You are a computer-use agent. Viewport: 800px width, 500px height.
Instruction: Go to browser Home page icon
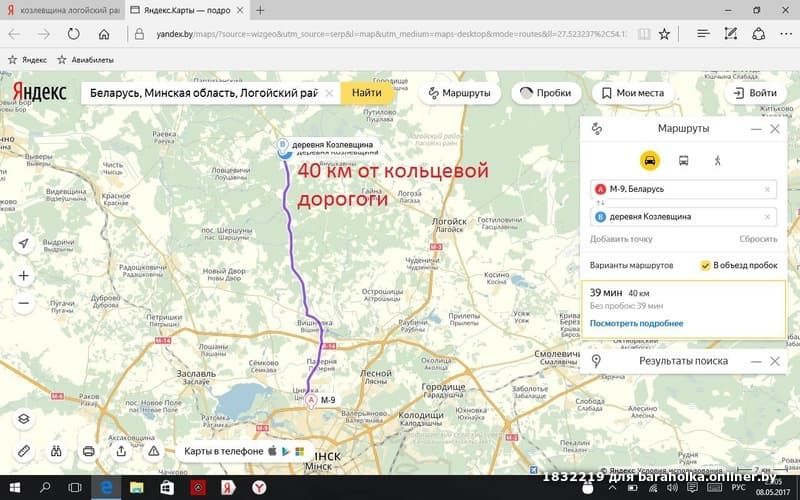pyautogui.click(x=104, y=34)
